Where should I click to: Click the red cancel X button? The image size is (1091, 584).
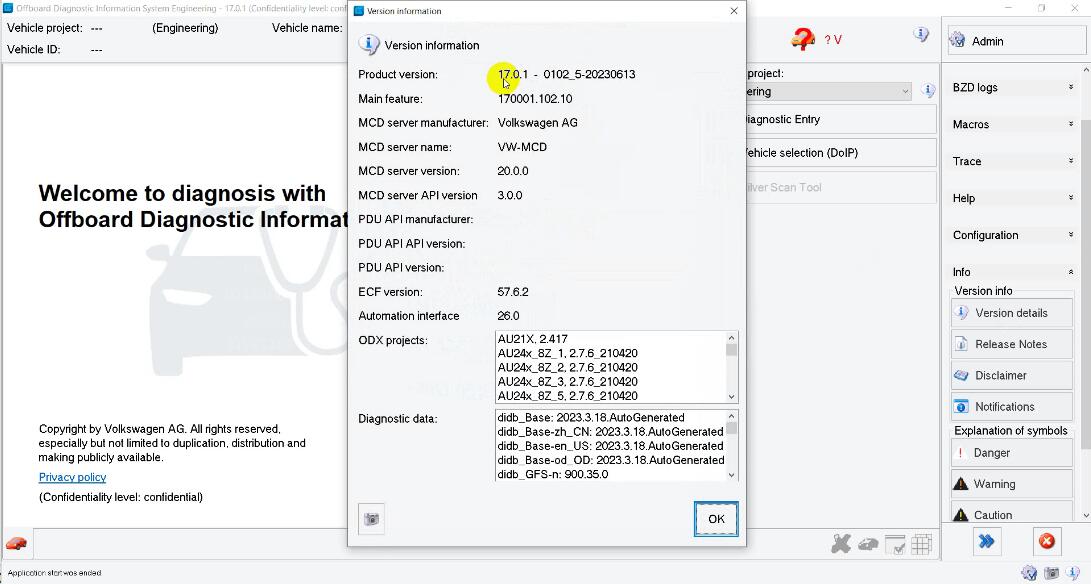coord(1046,541)
